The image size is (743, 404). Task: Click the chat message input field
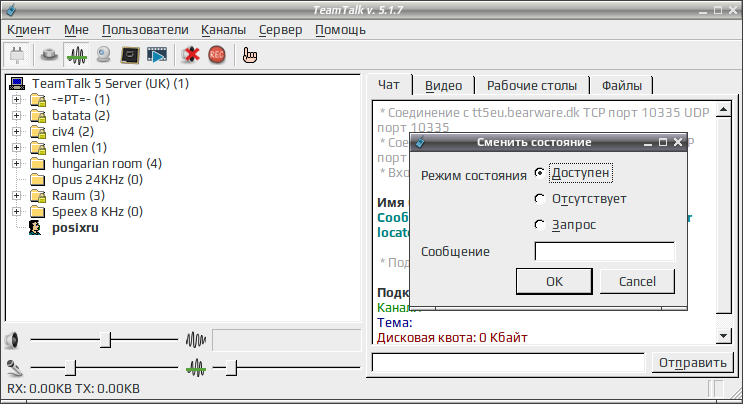pos(508,363)
